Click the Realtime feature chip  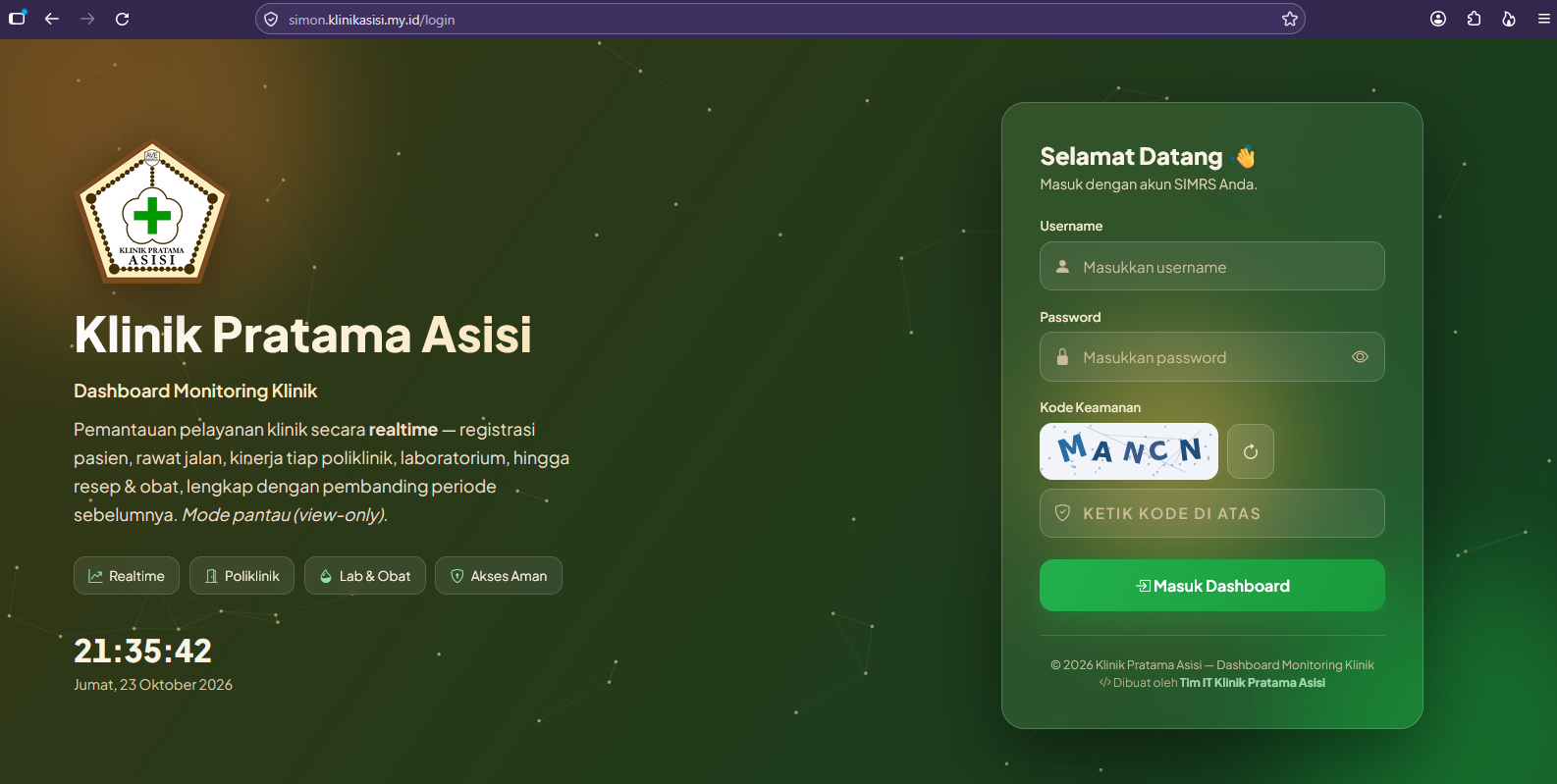coord(127,576)
